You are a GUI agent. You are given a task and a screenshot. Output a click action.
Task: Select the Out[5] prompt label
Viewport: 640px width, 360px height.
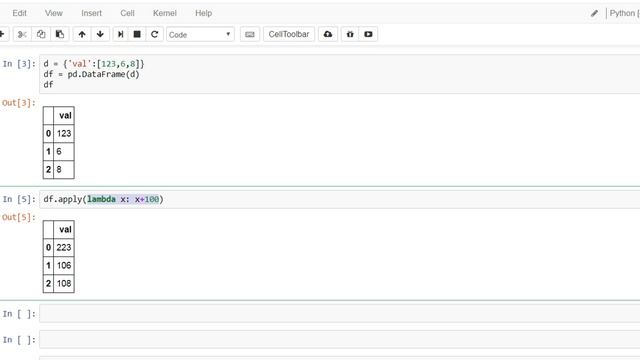point(19,217)
